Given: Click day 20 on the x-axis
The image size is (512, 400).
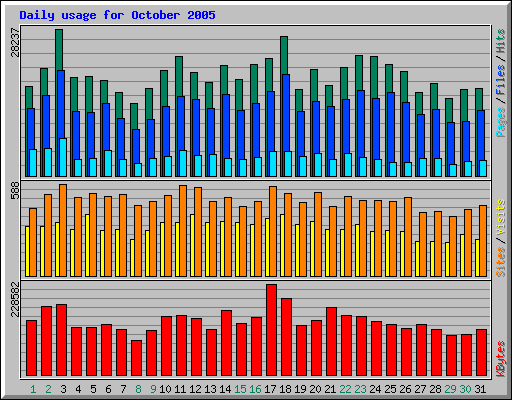Looking at the screenshot, I should click(315, 389).
